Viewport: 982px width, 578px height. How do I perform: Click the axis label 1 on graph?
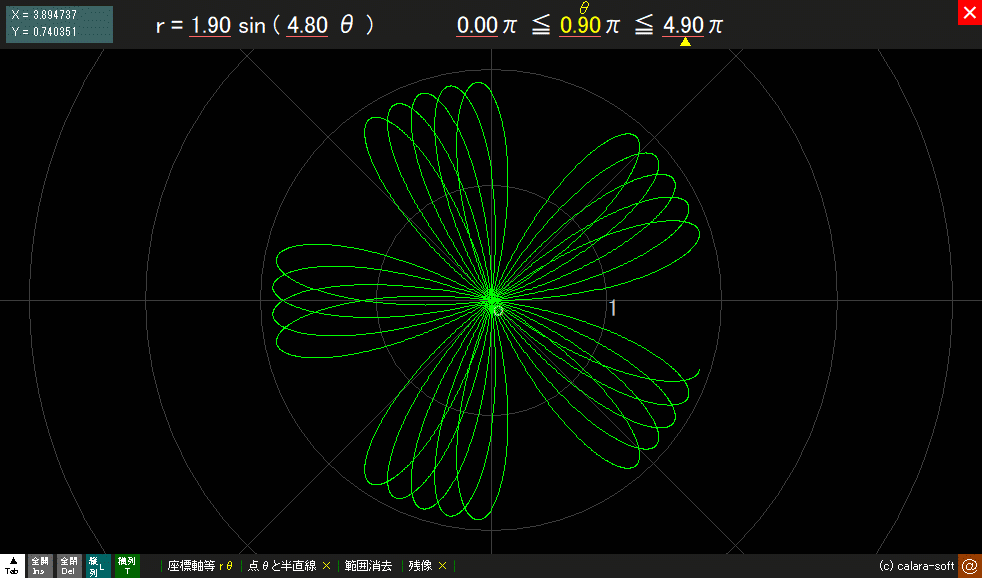click(x=613, y=307)
